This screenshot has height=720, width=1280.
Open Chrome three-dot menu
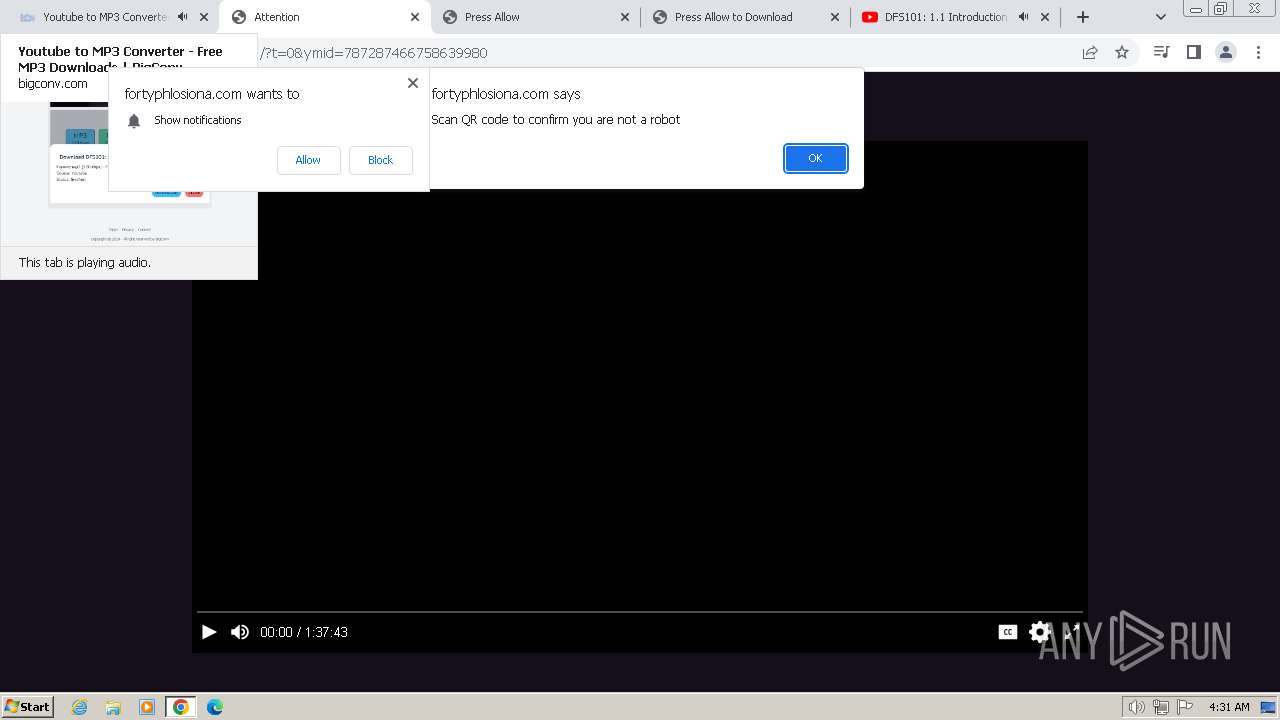1258,52
